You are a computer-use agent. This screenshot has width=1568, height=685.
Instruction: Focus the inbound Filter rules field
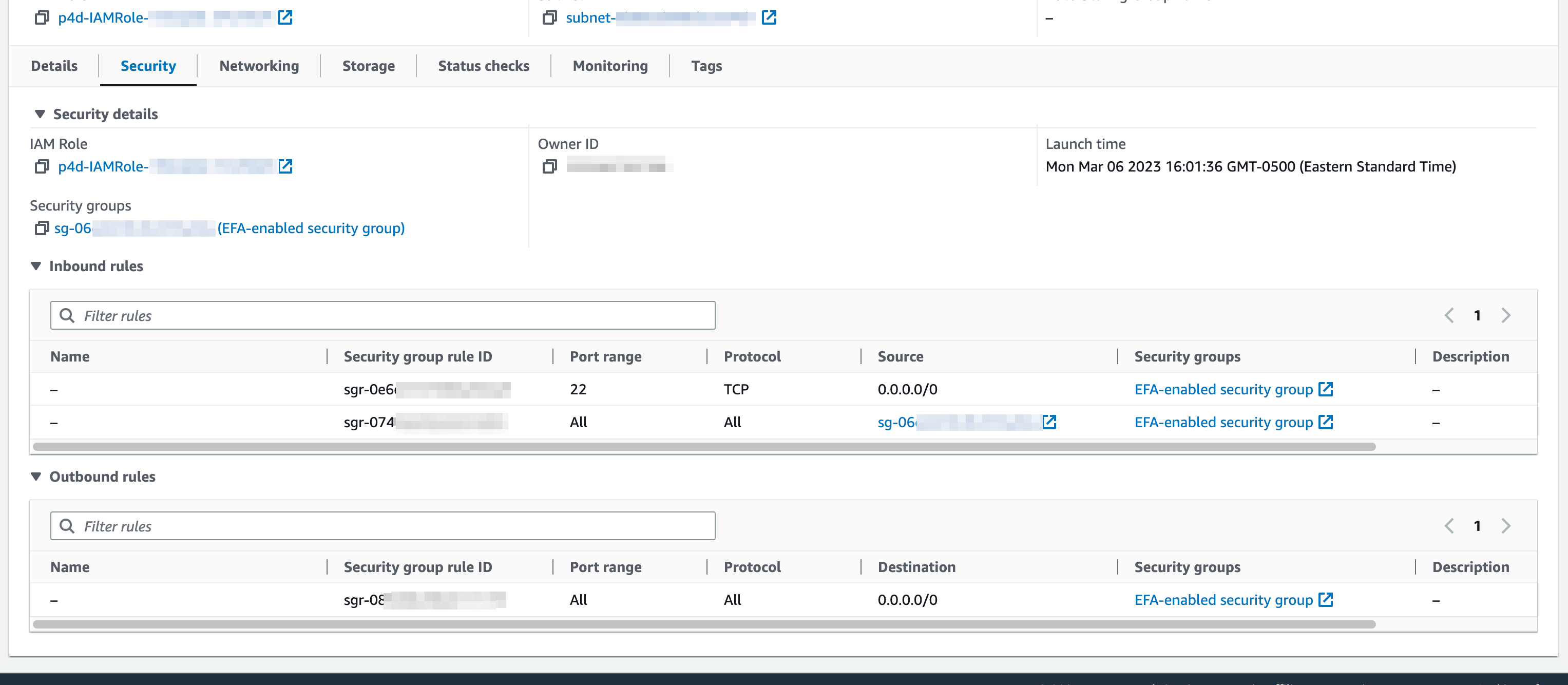(383, 315)
